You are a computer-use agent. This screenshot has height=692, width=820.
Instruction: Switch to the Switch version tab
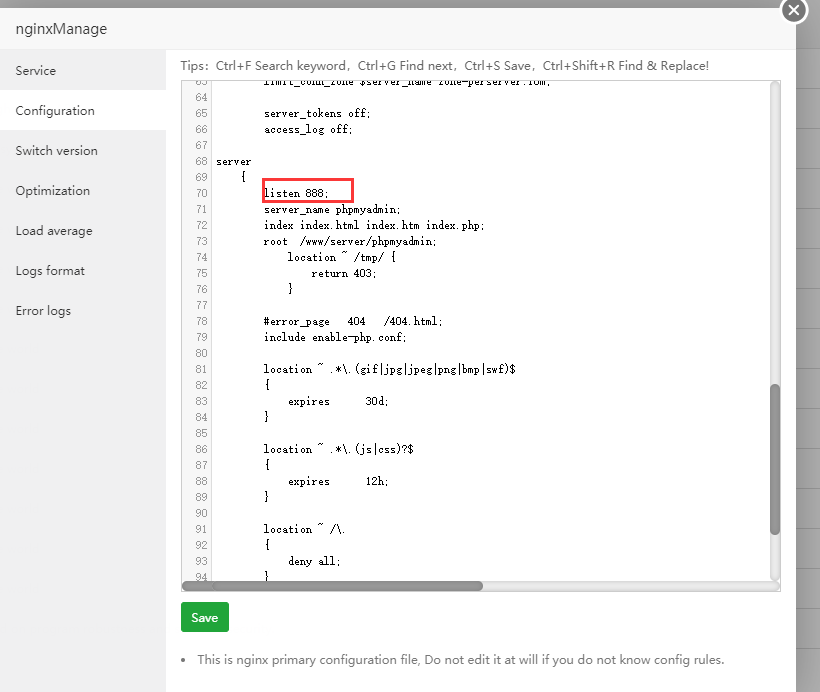tap(57, 151)
